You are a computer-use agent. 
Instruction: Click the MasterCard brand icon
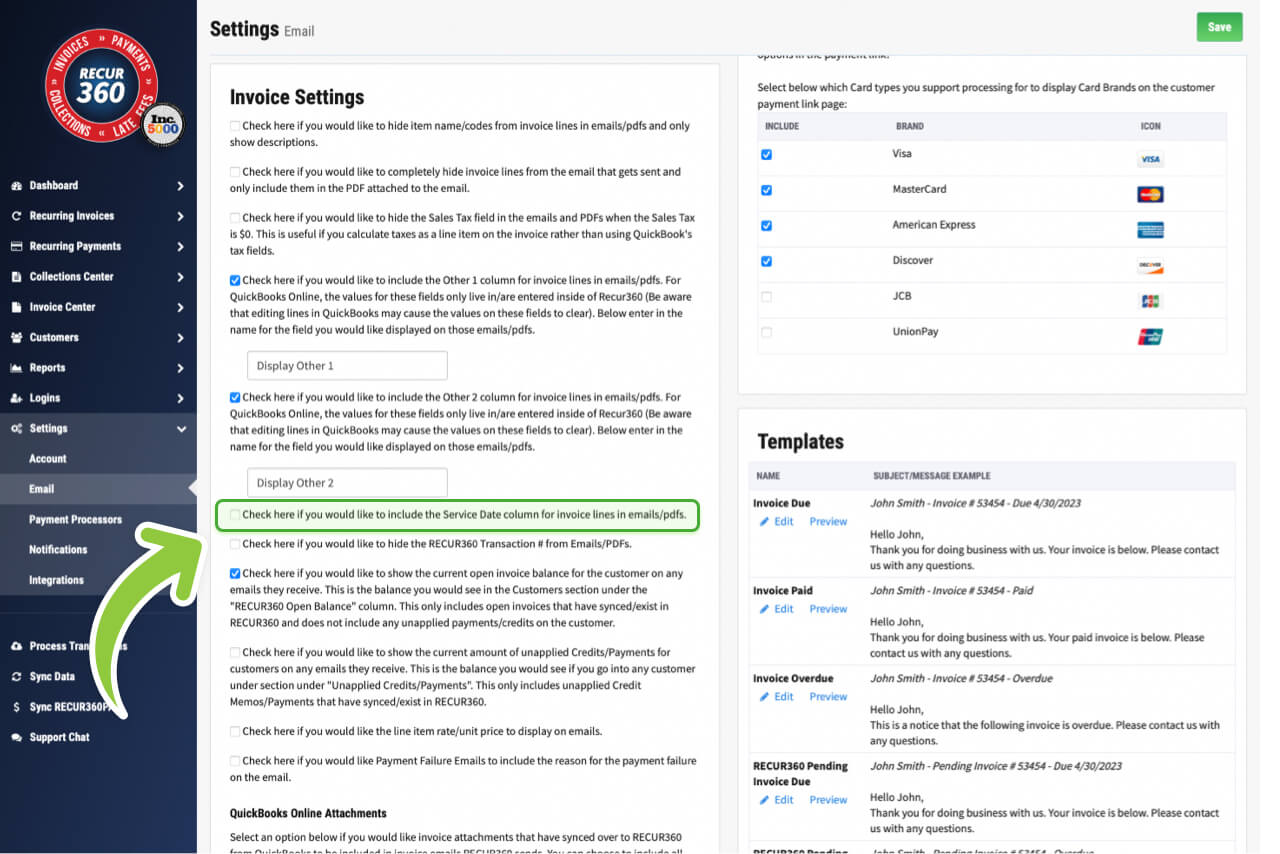click(x=1150, y=195)
